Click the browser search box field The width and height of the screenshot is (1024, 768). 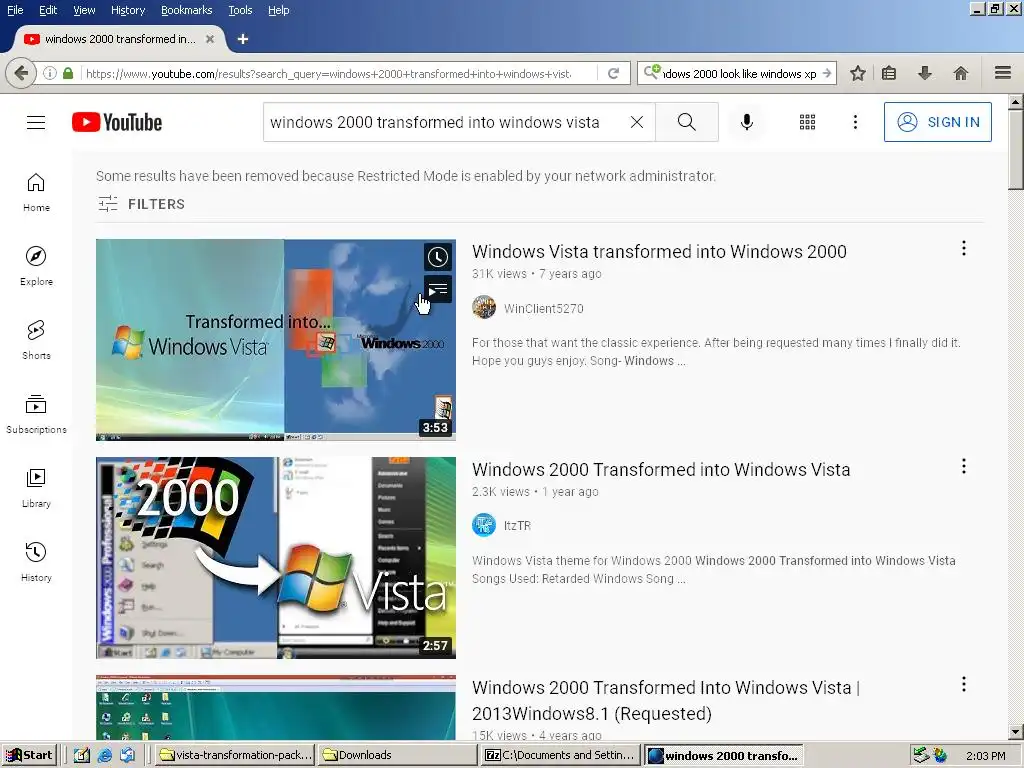(x=739, y=73)
